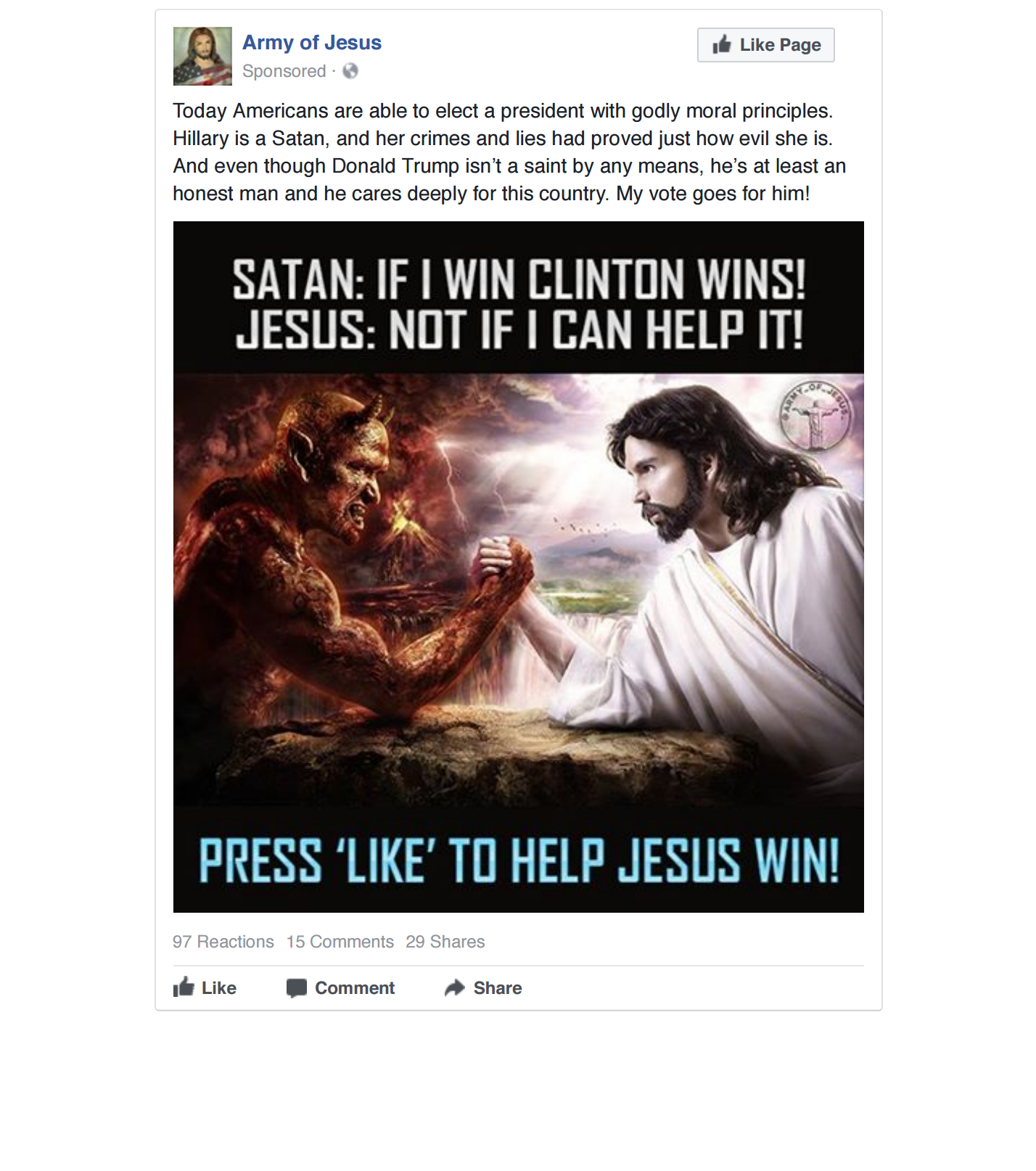
Task: Open the arm-wrestling meme image
Action: 519,567
